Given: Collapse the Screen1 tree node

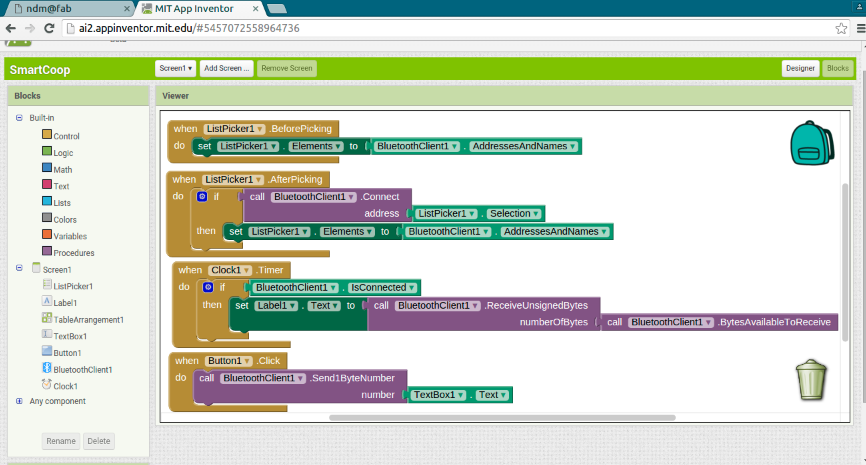Looking at the screenshot, I should [x=19, y=268].
